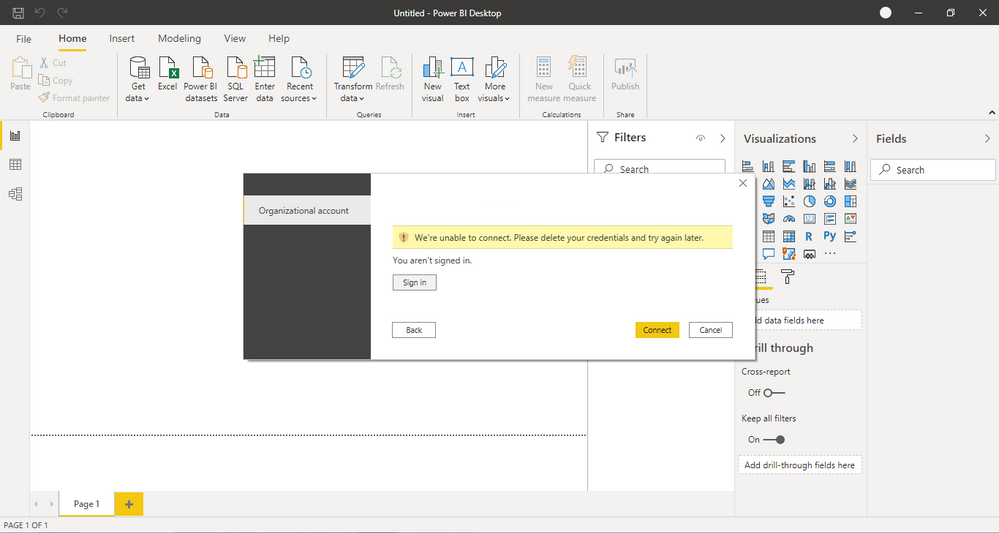Click the Sign in button
The height and width of the screenshot is (533, 999).
coord(415,283)
